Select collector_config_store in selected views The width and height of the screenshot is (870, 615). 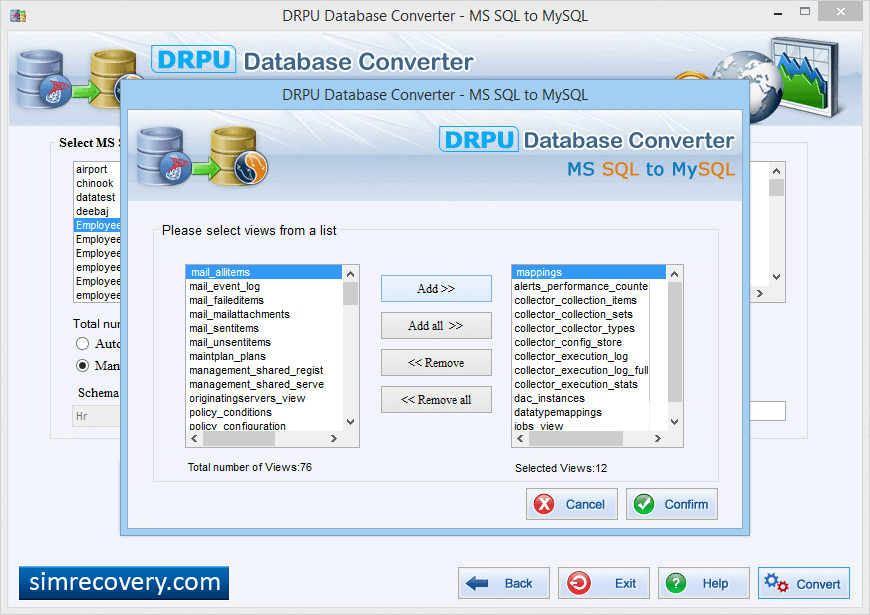point(589,342)
